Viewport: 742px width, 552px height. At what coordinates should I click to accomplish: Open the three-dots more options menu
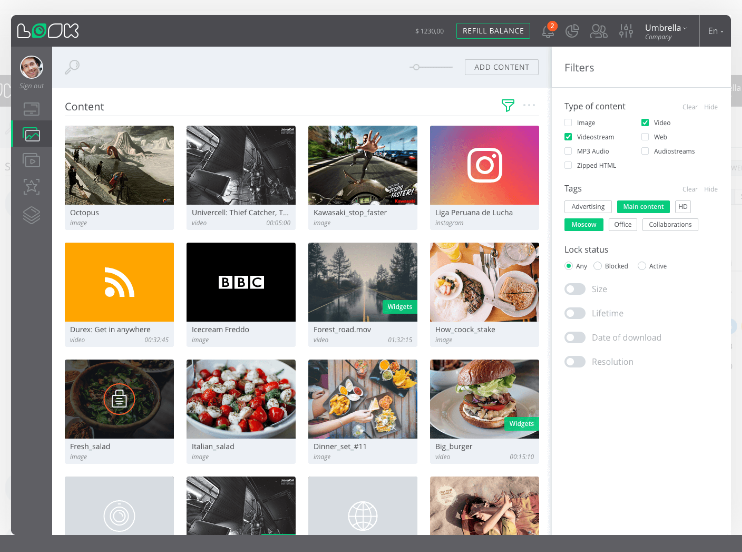pyautogui.click(x=529, y=105)
